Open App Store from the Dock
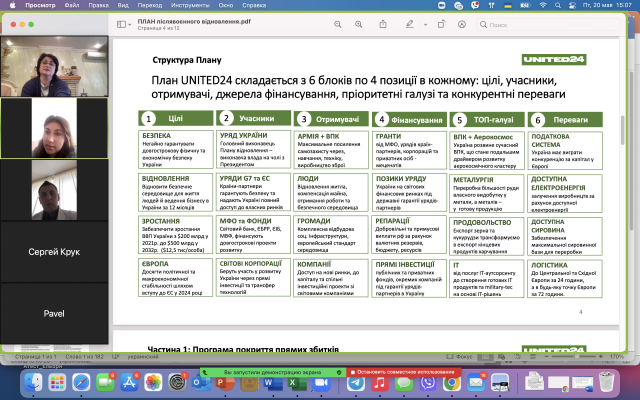 [x=129, y=382]
